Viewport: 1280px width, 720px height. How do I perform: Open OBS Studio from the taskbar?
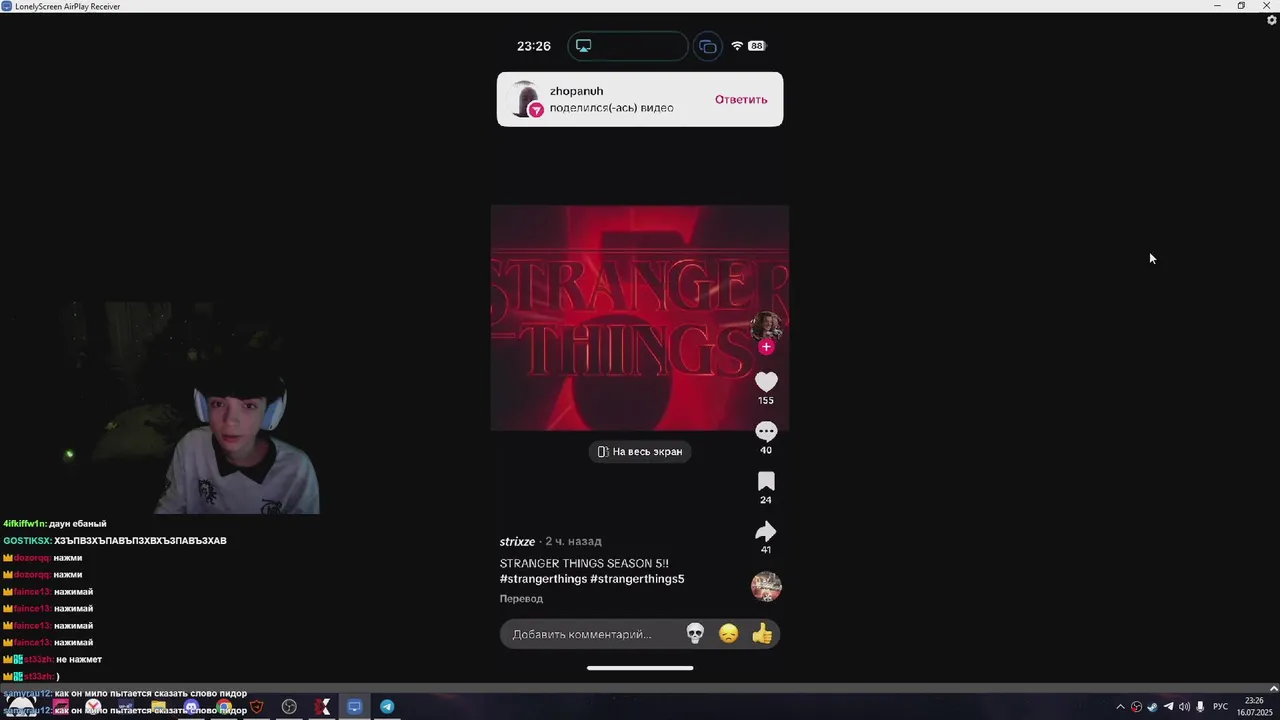[289, 707]
